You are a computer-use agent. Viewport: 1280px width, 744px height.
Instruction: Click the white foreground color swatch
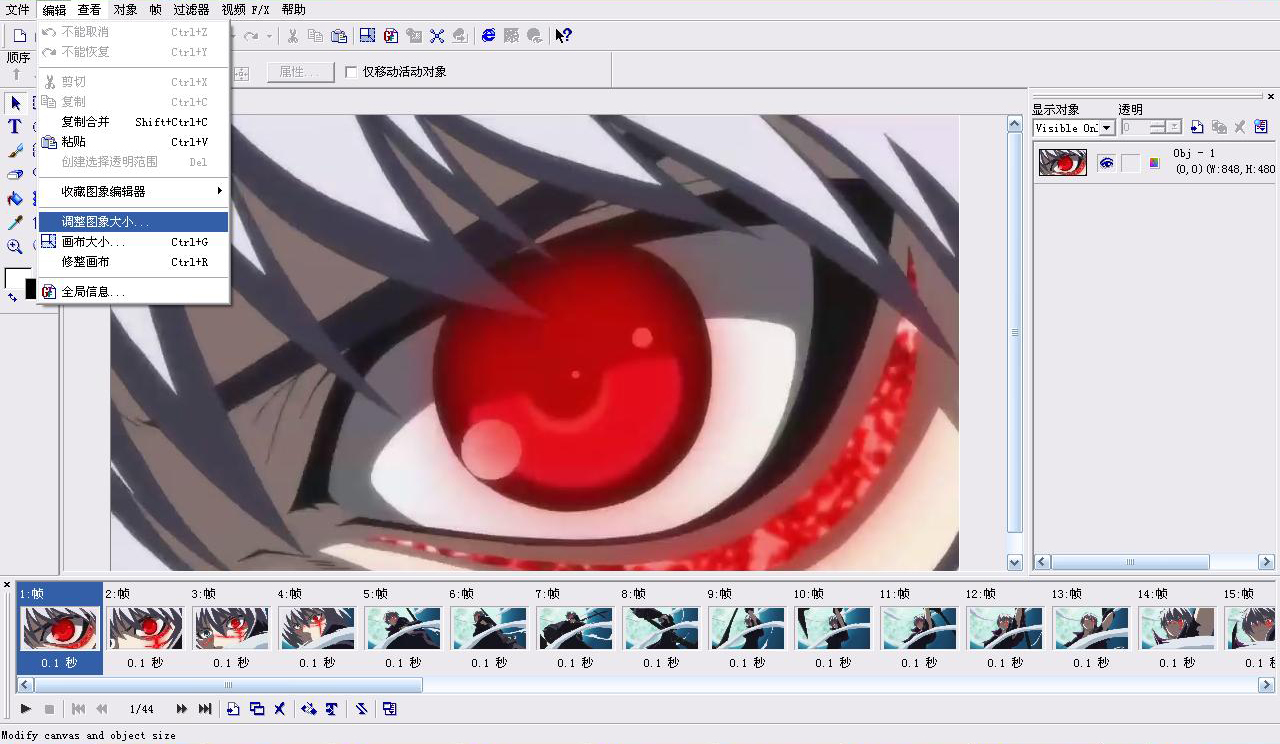click(17, 278)
